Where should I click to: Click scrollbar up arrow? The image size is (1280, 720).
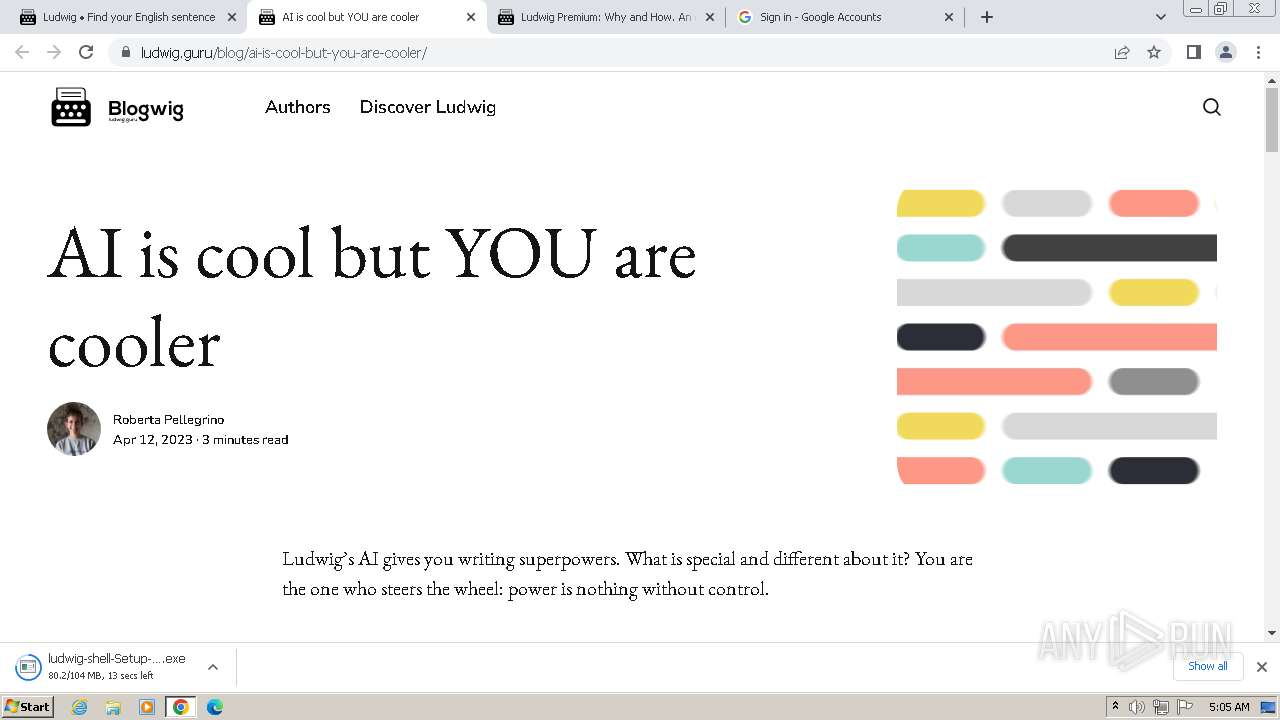1272,79
